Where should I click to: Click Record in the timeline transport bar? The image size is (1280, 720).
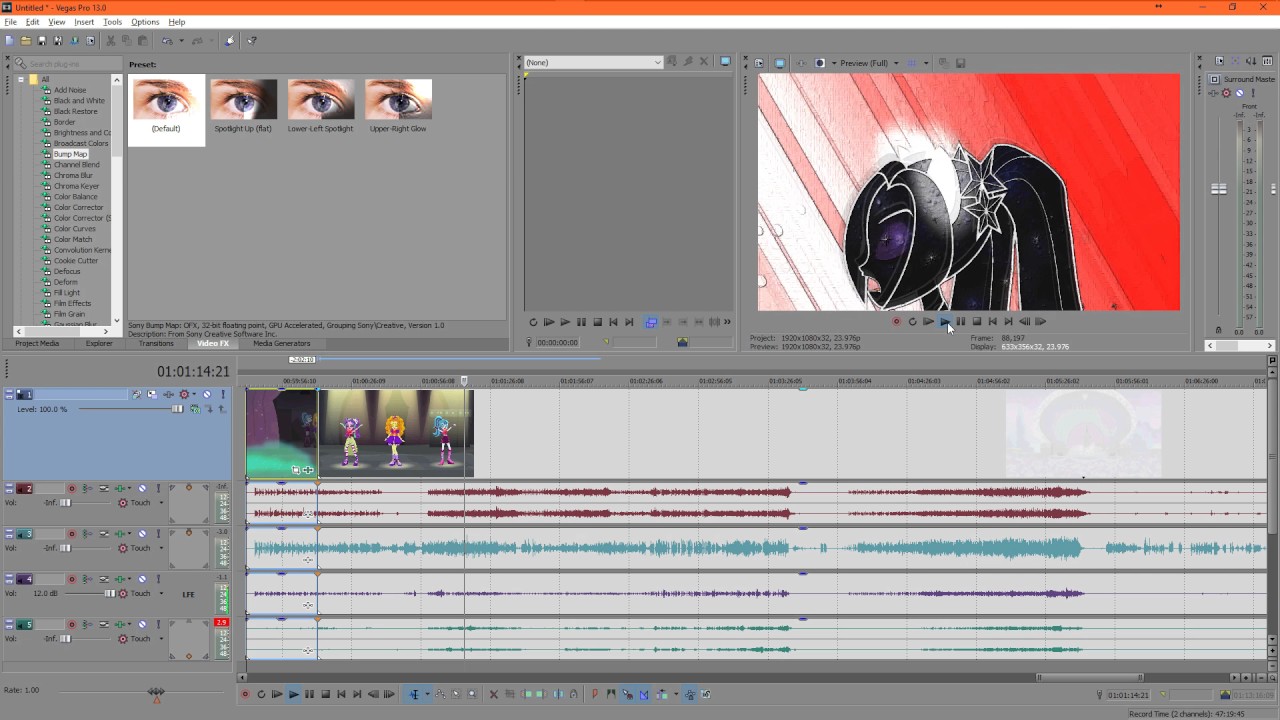[x=245, y=694]
